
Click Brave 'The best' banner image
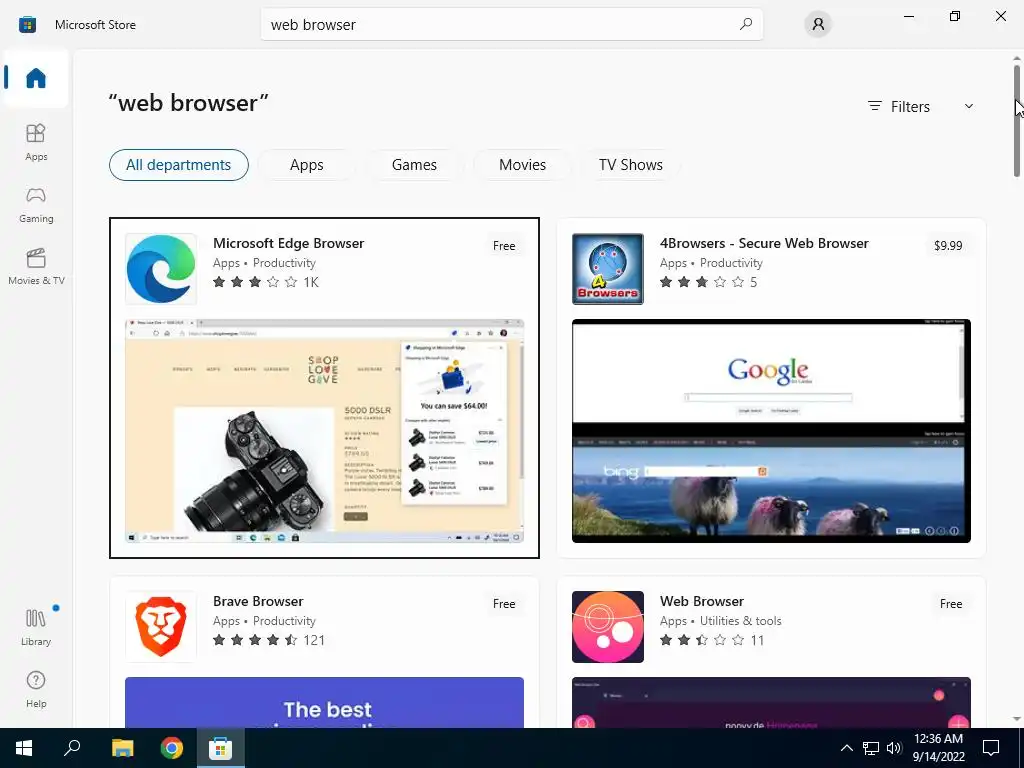[x=325, y=703]
